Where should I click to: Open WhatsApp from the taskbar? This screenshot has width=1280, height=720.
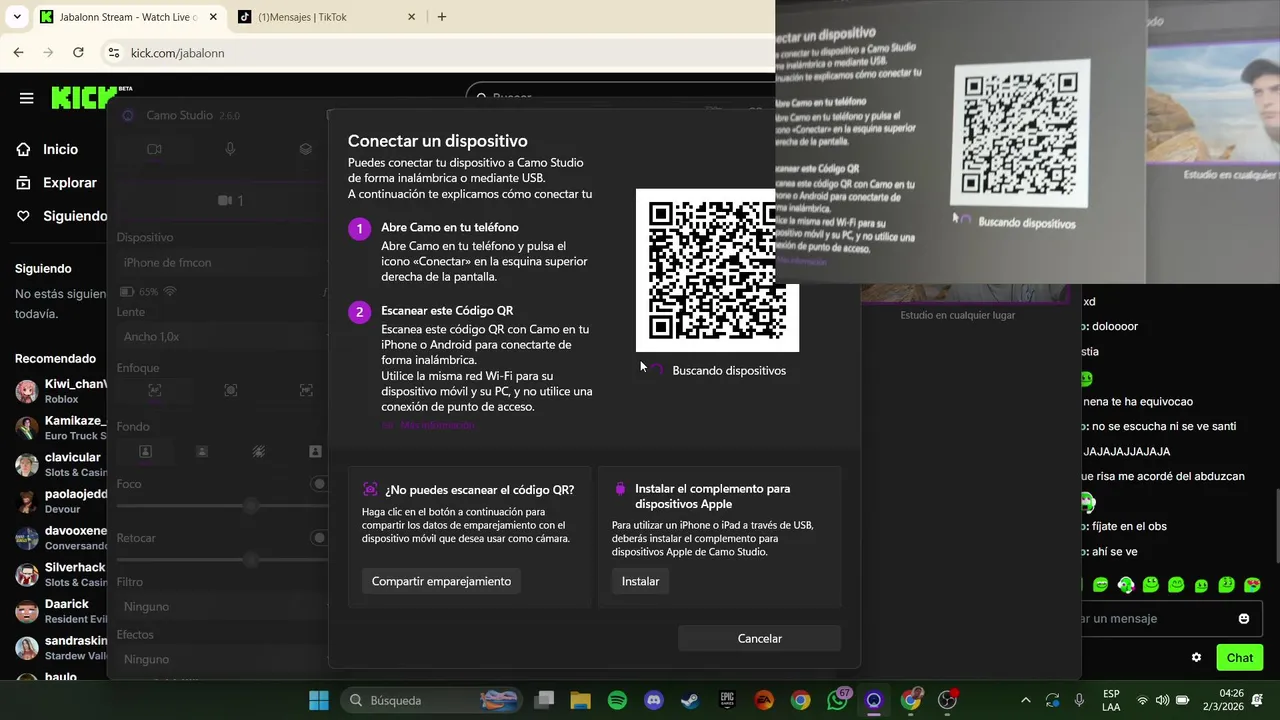(x=837, y=700)
